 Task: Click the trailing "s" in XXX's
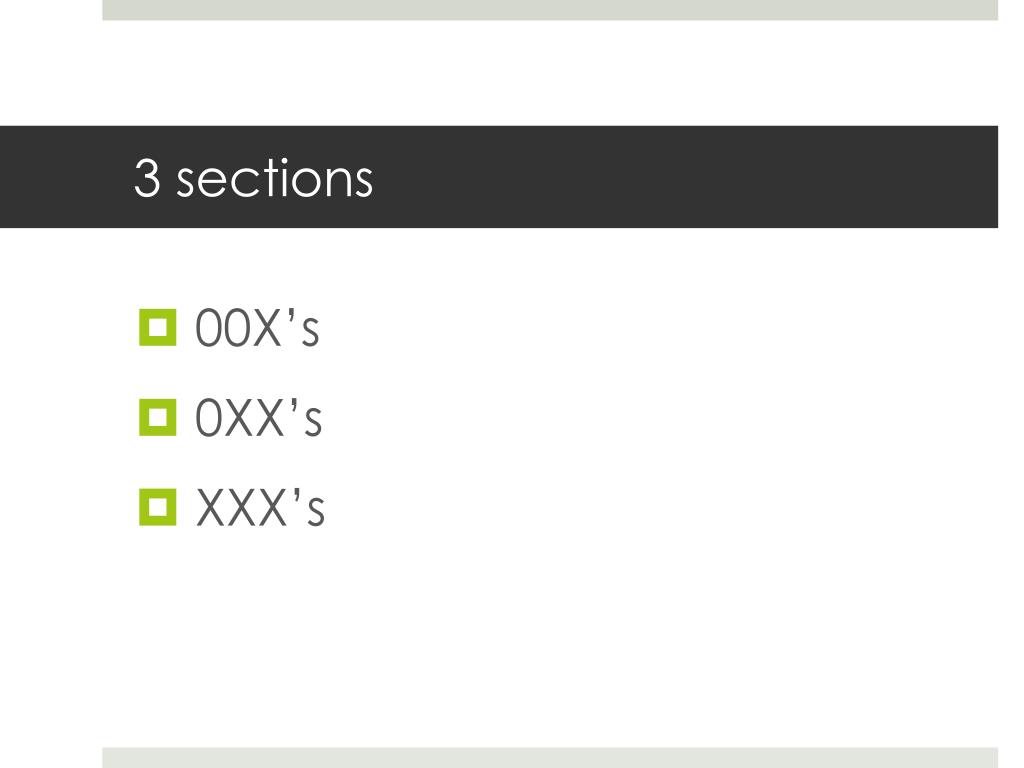pyautogui.click(x=316, y=512)
